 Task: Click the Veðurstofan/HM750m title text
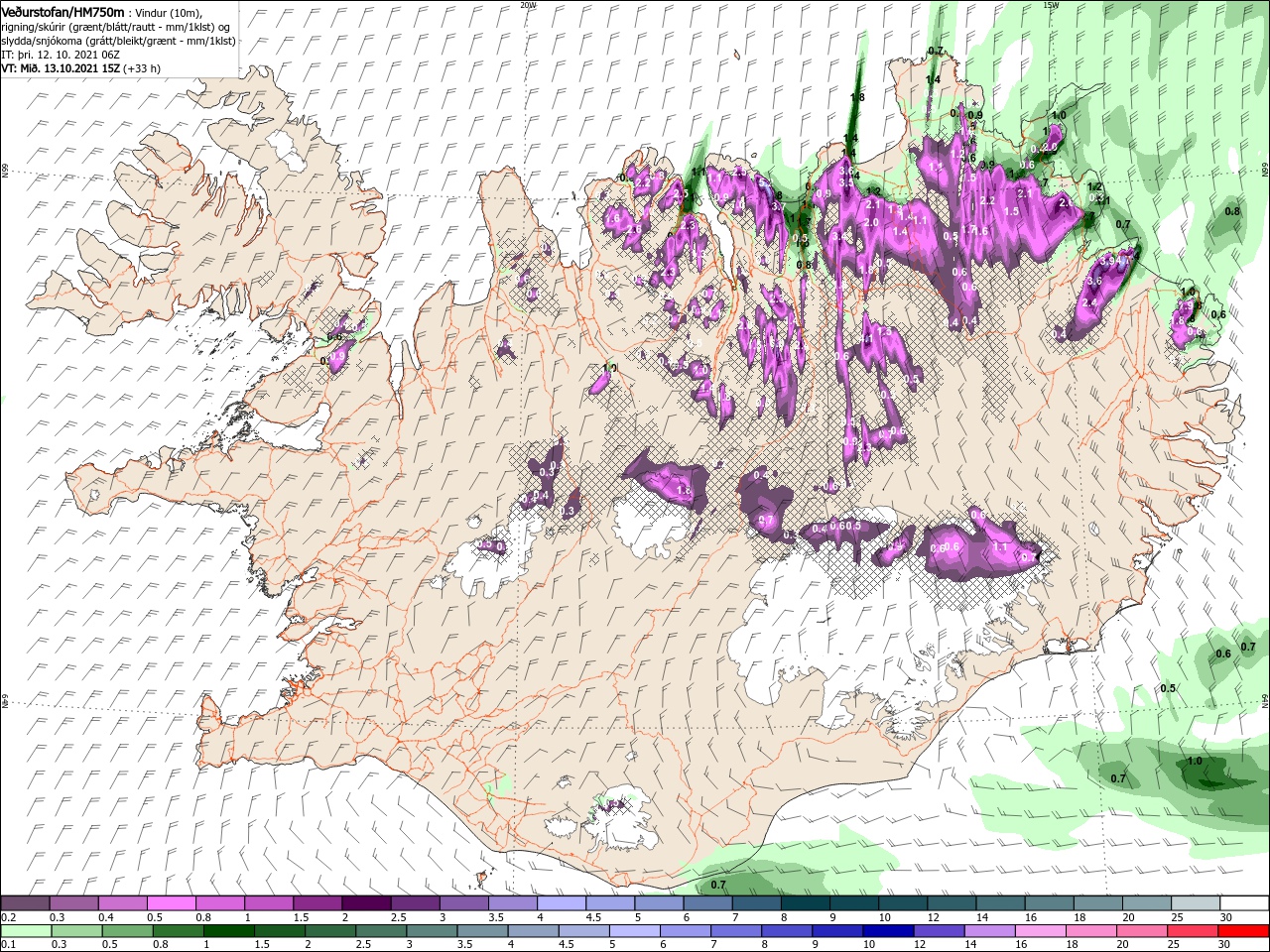(63, 12)
